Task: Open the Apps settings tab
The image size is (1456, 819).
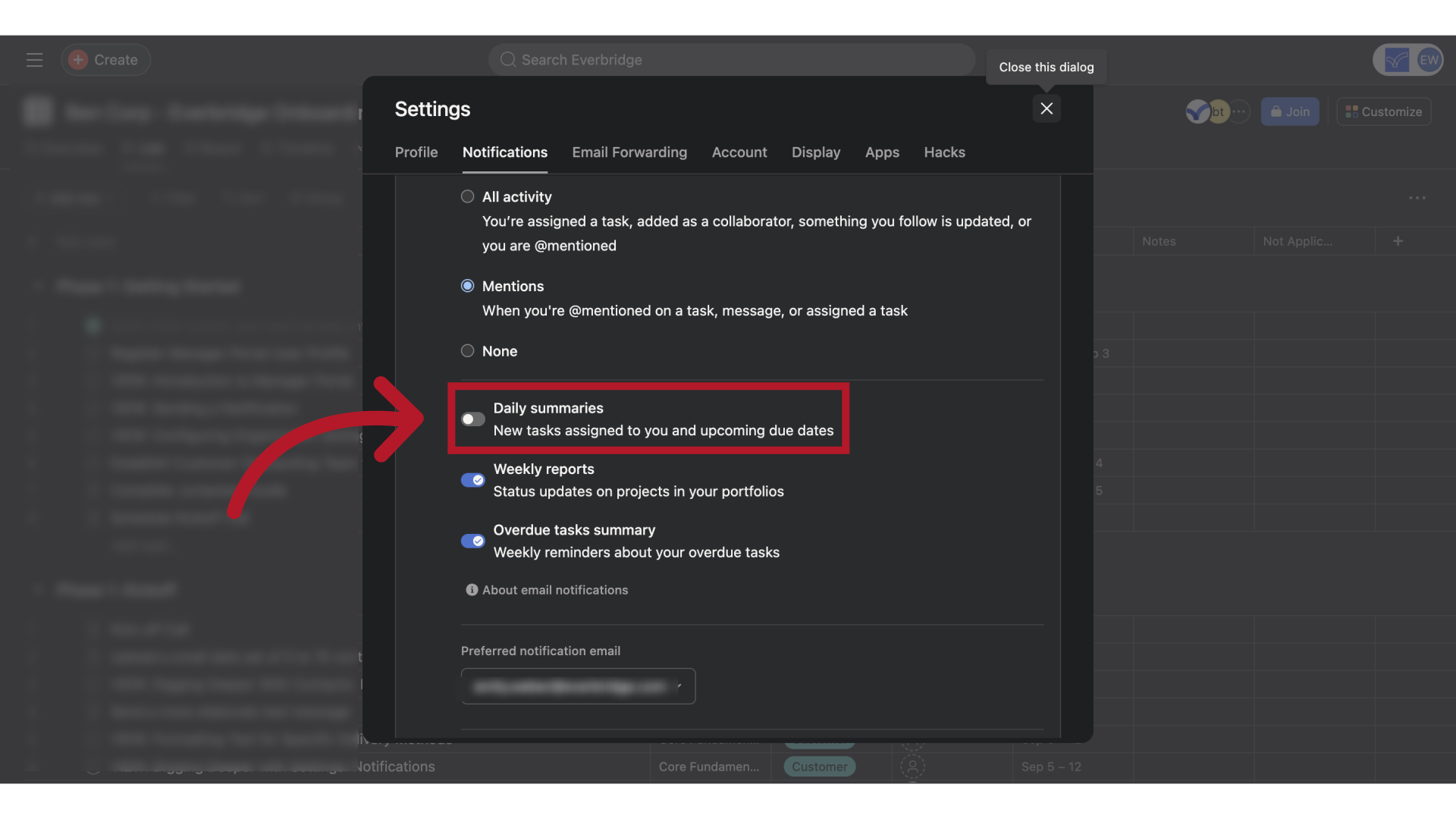Action: (x=882, y=152)
